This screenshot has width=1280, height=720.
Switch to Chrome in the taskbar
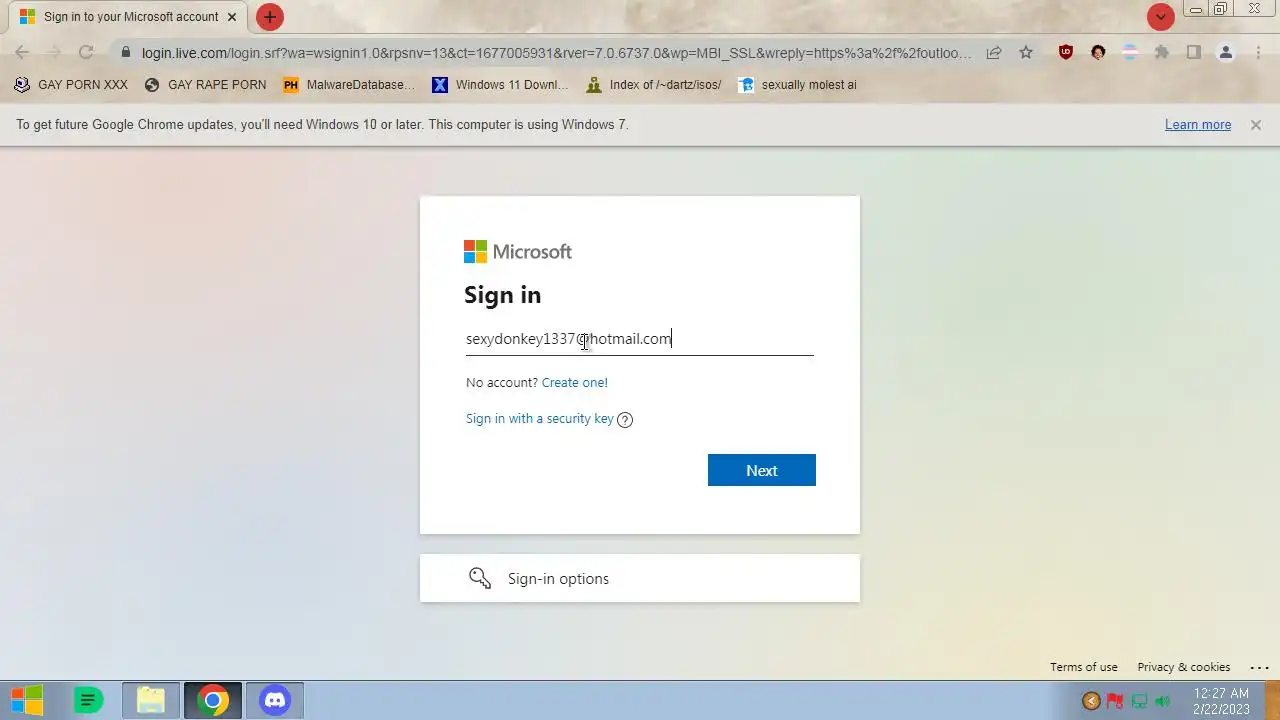coord(212,700)
